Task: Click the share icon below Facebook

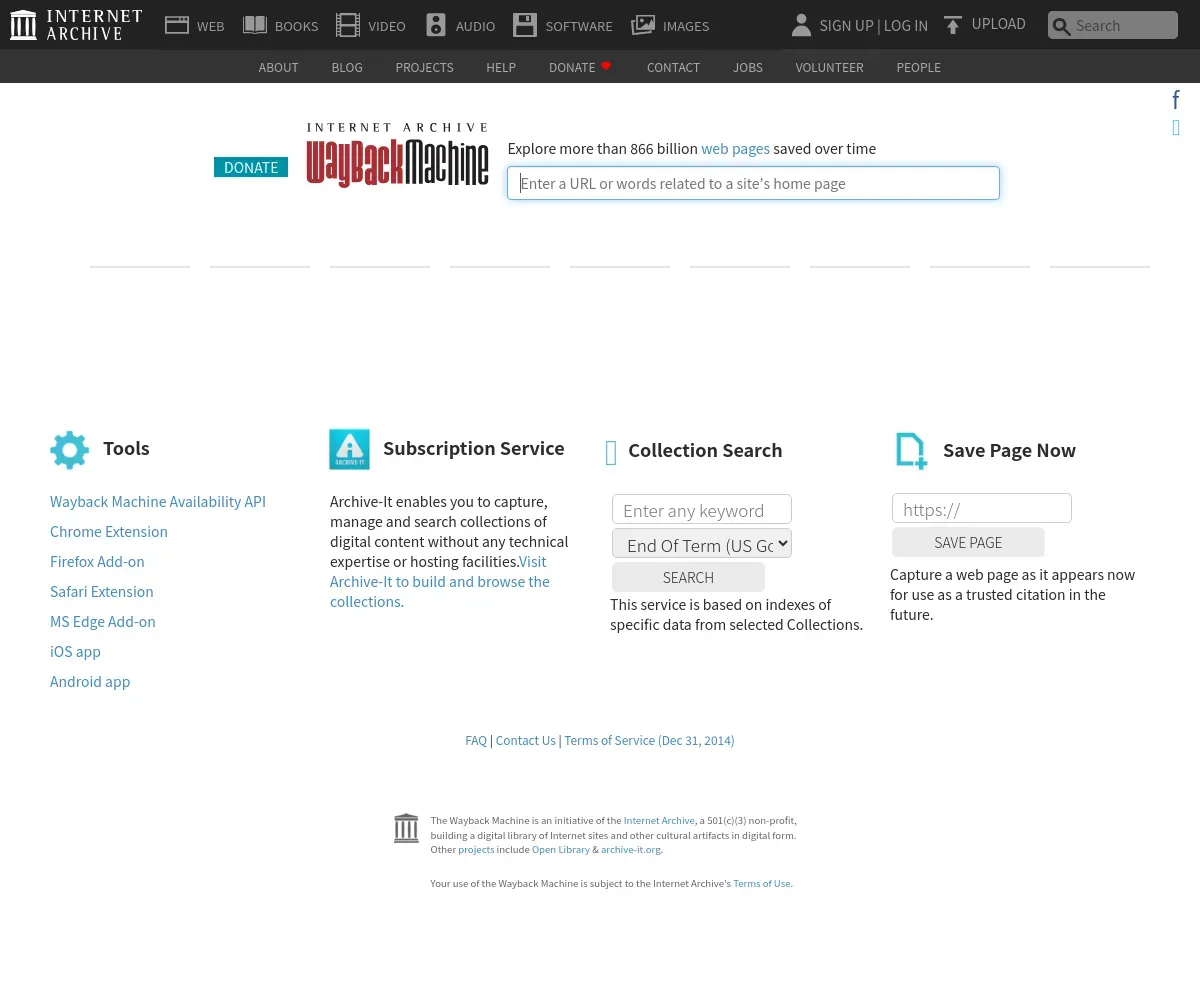Action: 1176,127
